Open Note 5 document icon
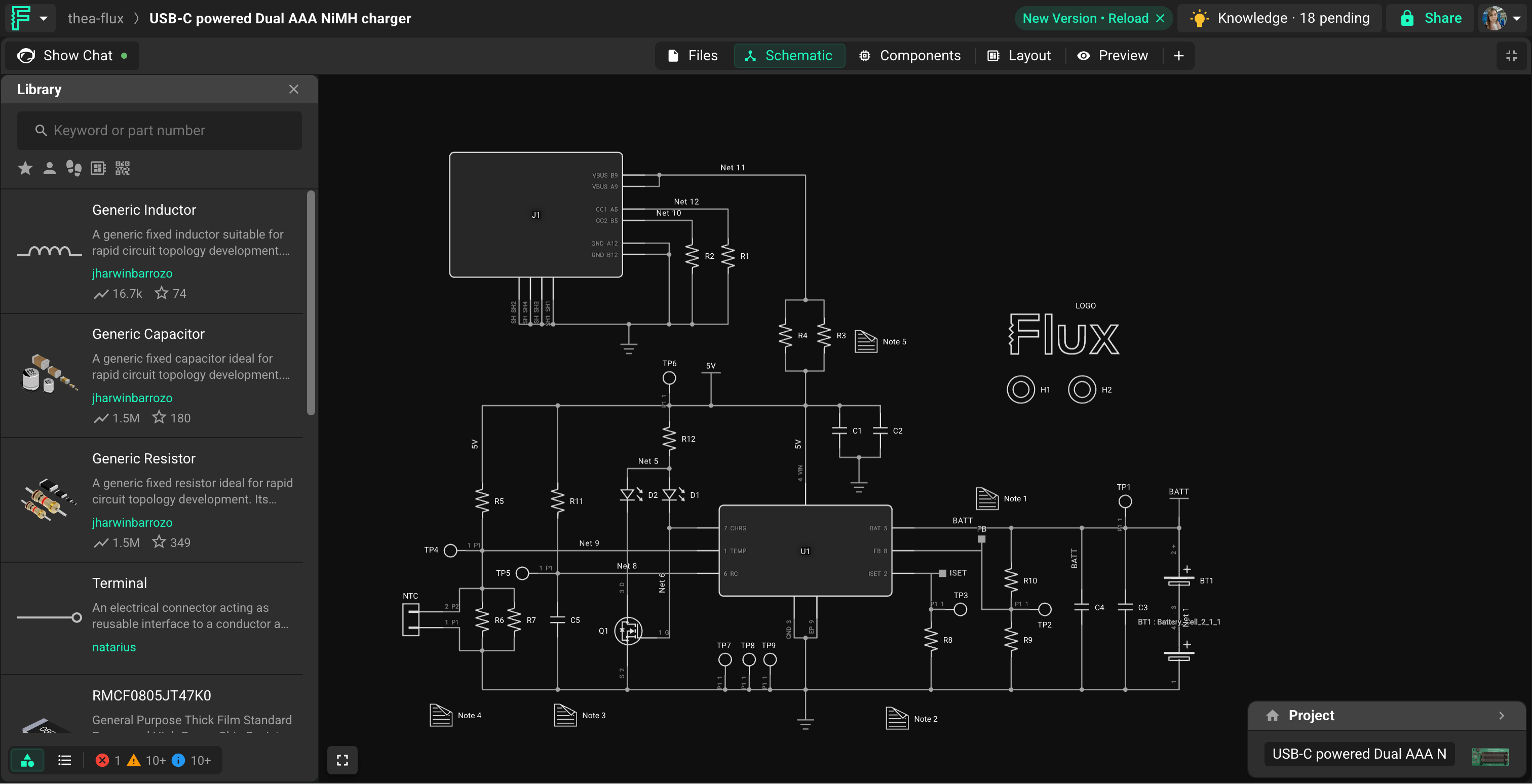Viewport: 1532px width, 784px height. click(866, 341)
